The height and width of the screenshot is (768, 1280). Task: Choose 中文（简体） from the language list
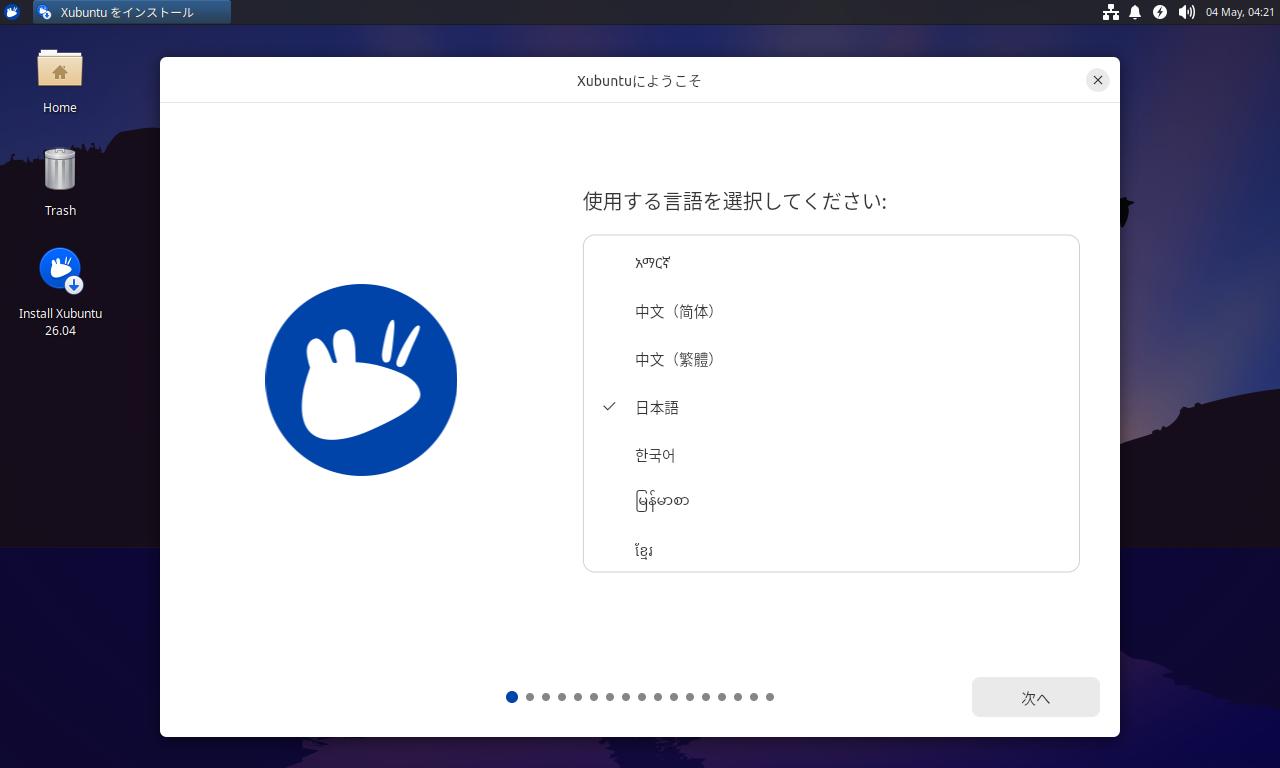coord(831,311)
